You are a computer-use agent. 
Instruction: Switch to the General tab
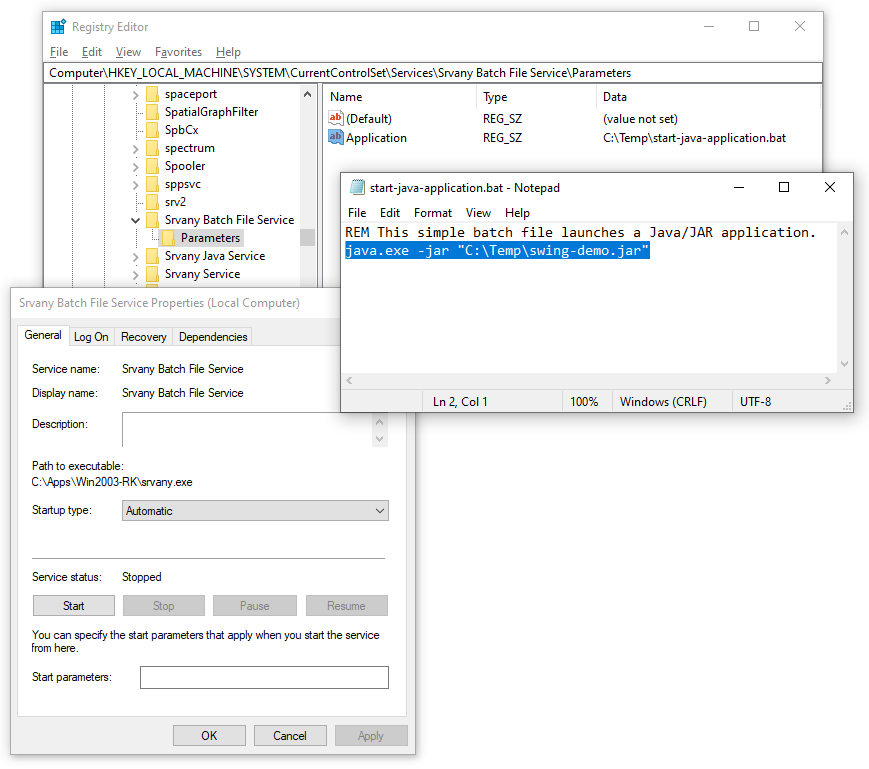click(x=43, y=335)
